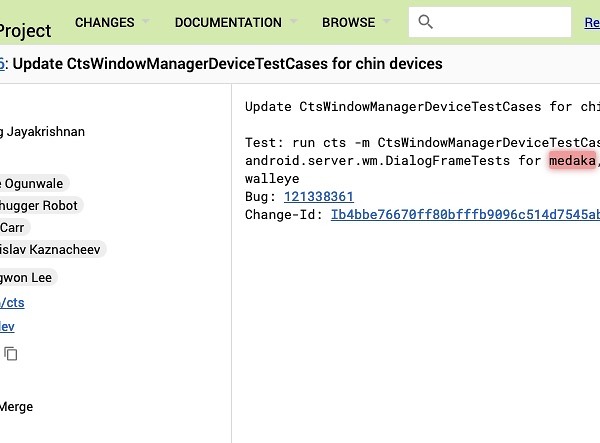The width and height of the screenshot is (600, 443).
Task: Open bug link 121338361
Action: 318,197
